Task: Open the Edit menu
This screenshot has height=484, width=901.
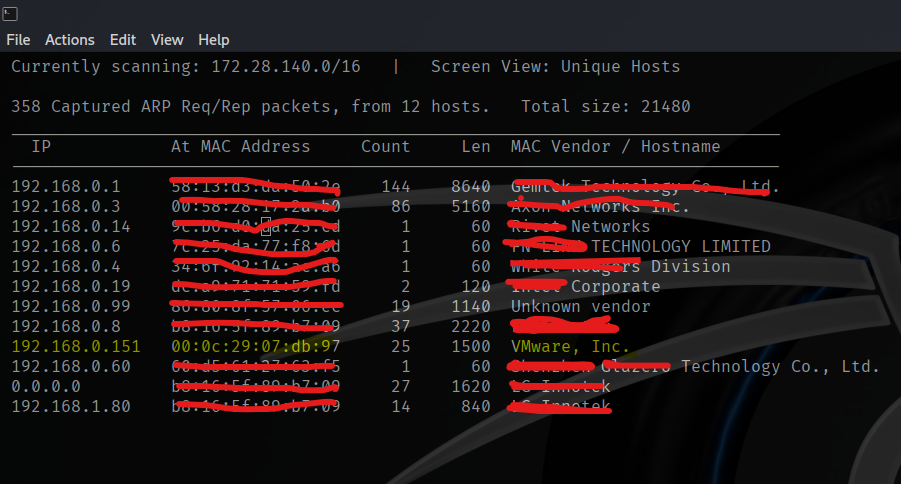Action: [x=123, y=40]
